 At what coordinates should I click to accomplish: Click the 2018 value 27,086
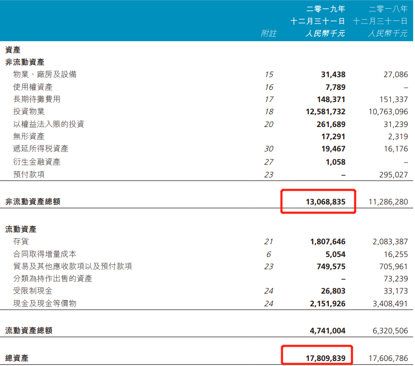[396, 75]
